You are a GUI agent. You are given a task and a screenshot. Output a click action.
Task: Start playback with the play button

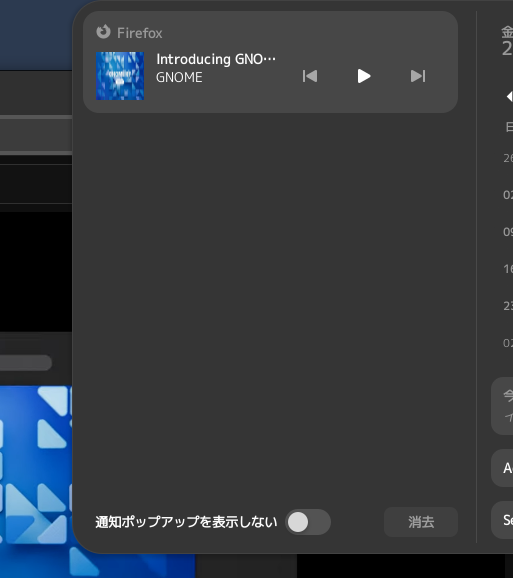(364, 76)
